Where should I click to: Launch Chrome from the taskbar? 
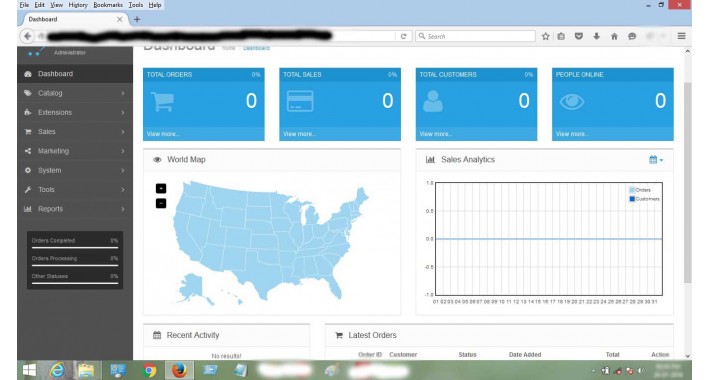149,370
